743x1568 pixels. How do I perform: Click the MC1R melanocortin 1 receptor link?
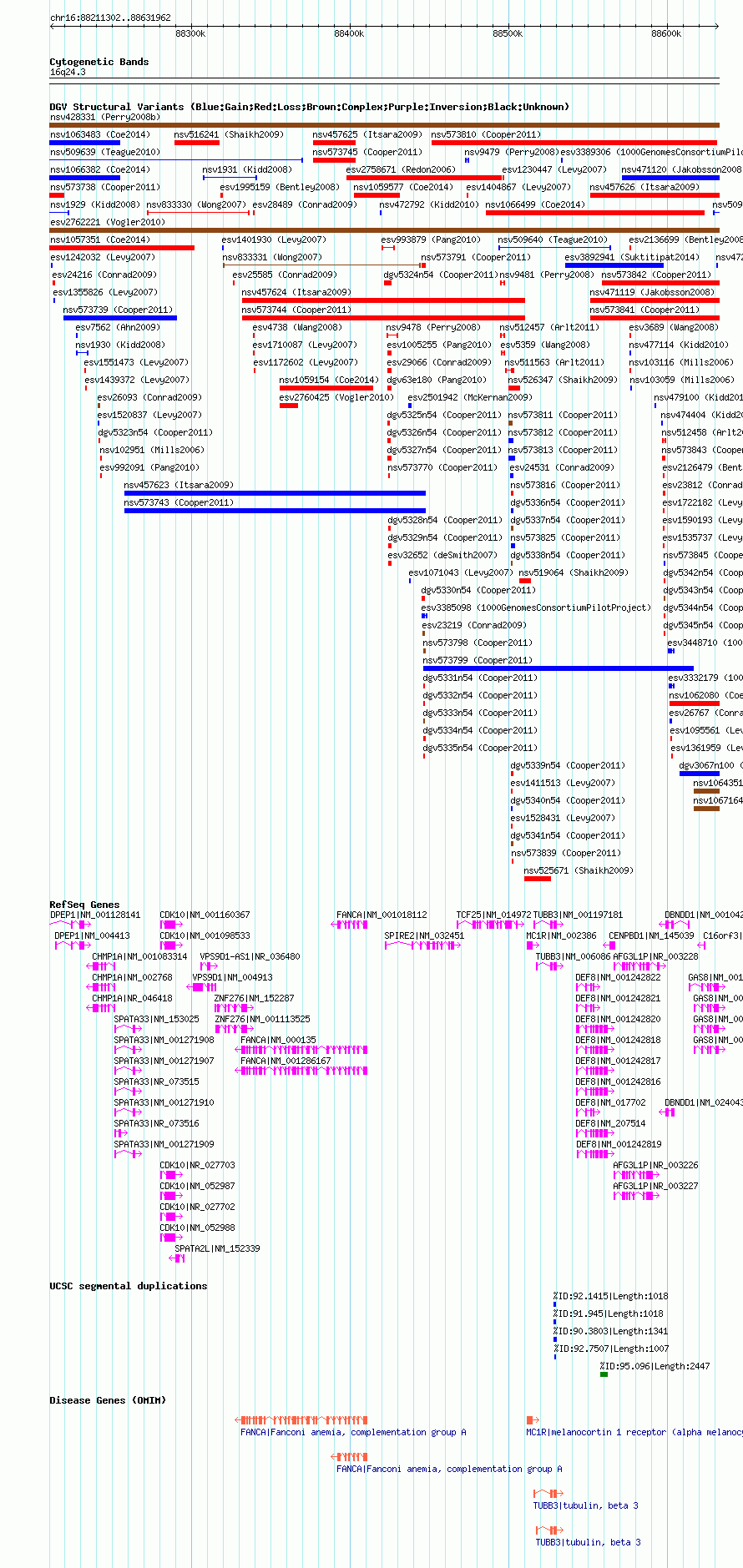pos(634,1432)
